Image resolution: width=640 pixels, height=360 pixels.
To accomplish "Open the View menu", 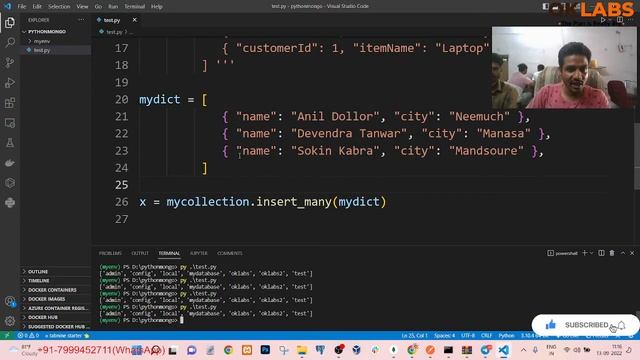I will click(82, 7).
